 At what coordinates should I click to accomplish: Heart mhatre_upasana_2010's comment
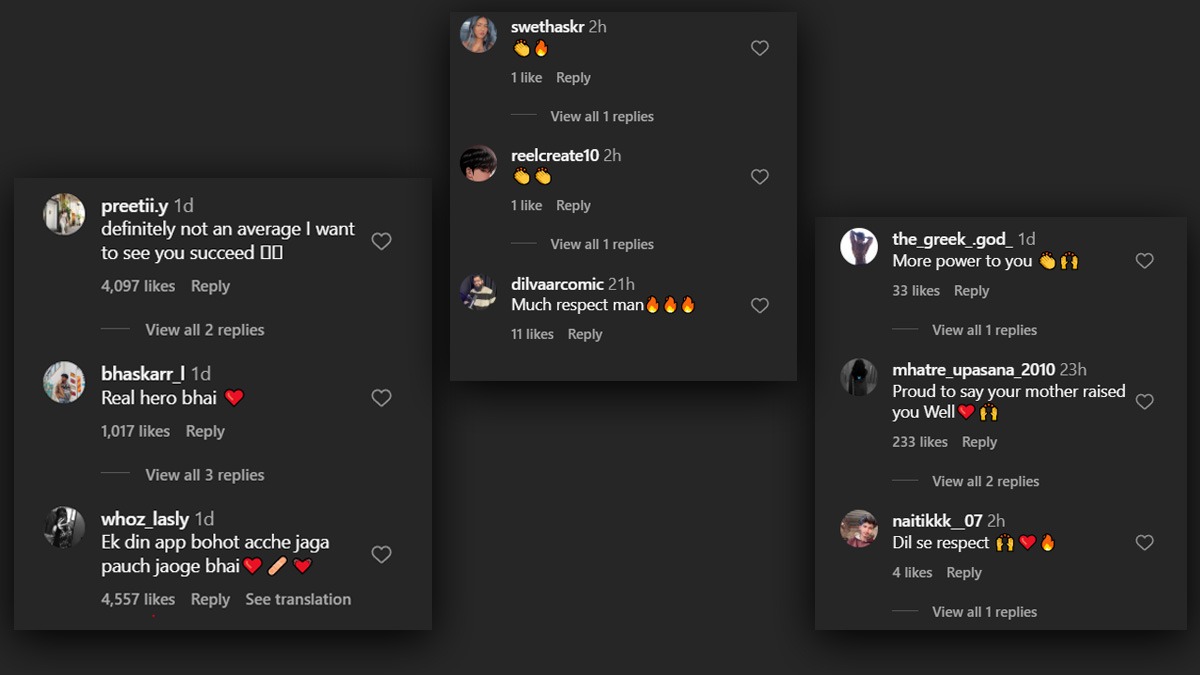click(x=1145, y=401)
